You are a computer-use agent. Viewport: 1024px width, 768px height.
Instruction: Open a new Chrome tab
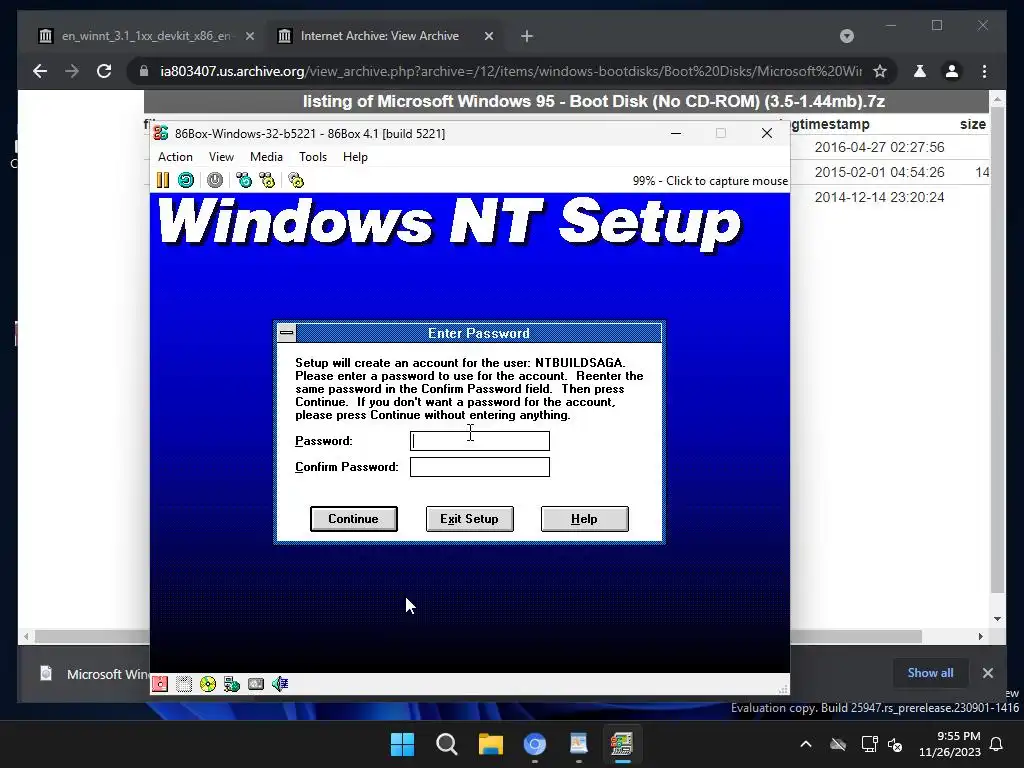click(527, 36)
